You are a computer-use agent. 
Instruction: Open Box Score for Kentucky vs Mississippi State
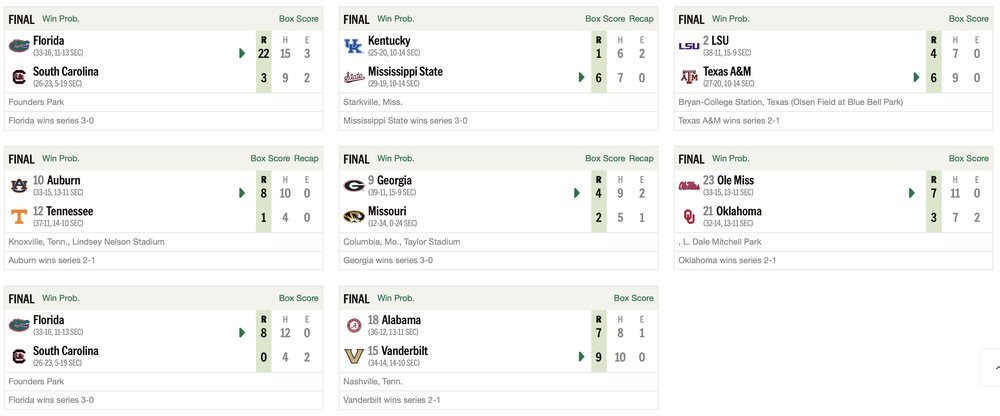coord(605,19)
